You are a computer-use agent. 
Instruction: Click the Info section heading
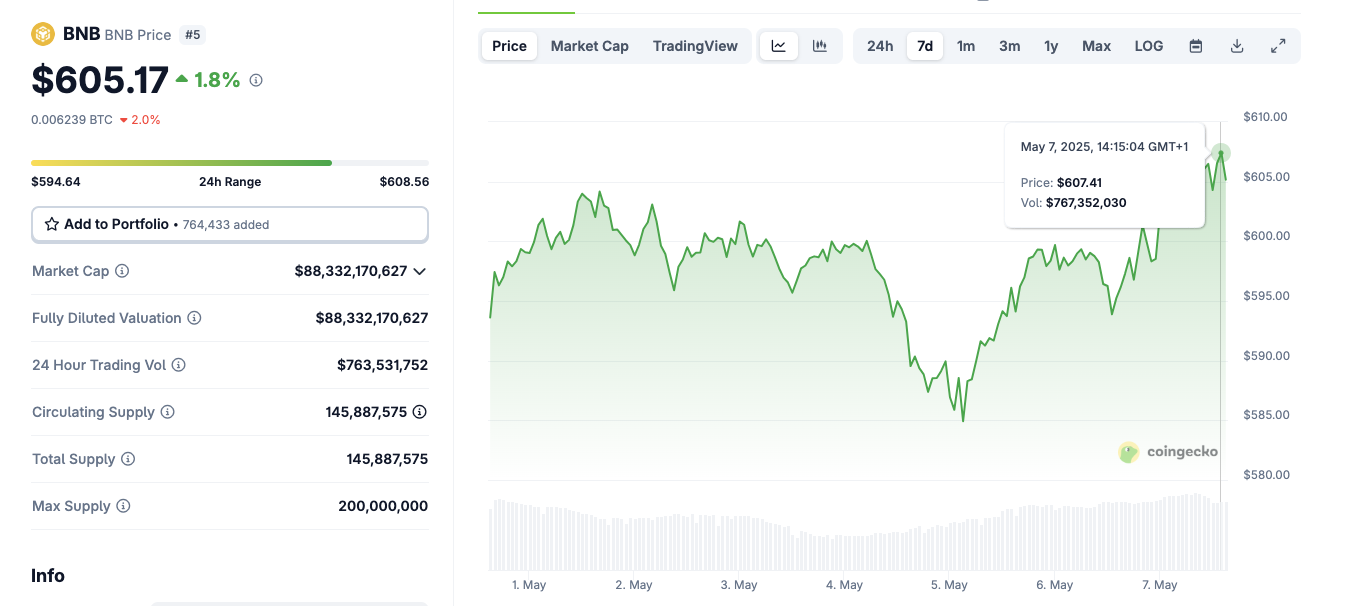point(48,576)
